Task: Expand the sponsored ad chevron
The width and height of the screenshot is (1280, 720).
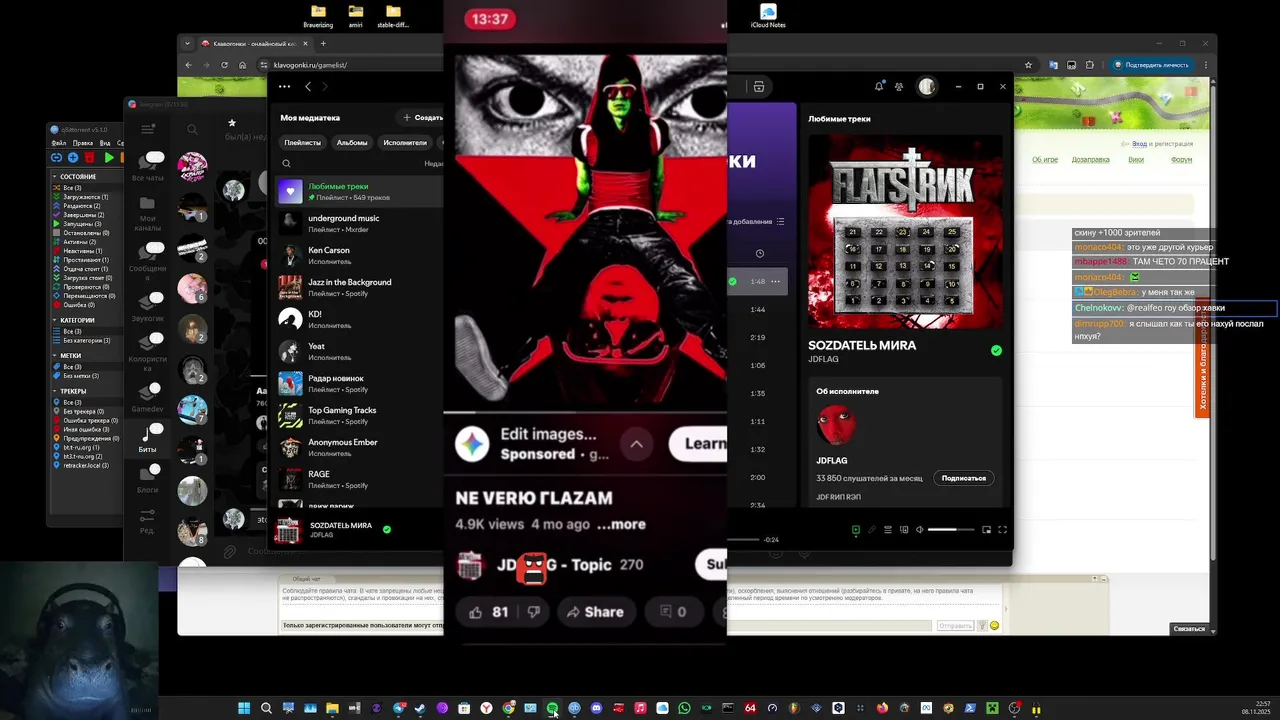Action: click(636, 444)
